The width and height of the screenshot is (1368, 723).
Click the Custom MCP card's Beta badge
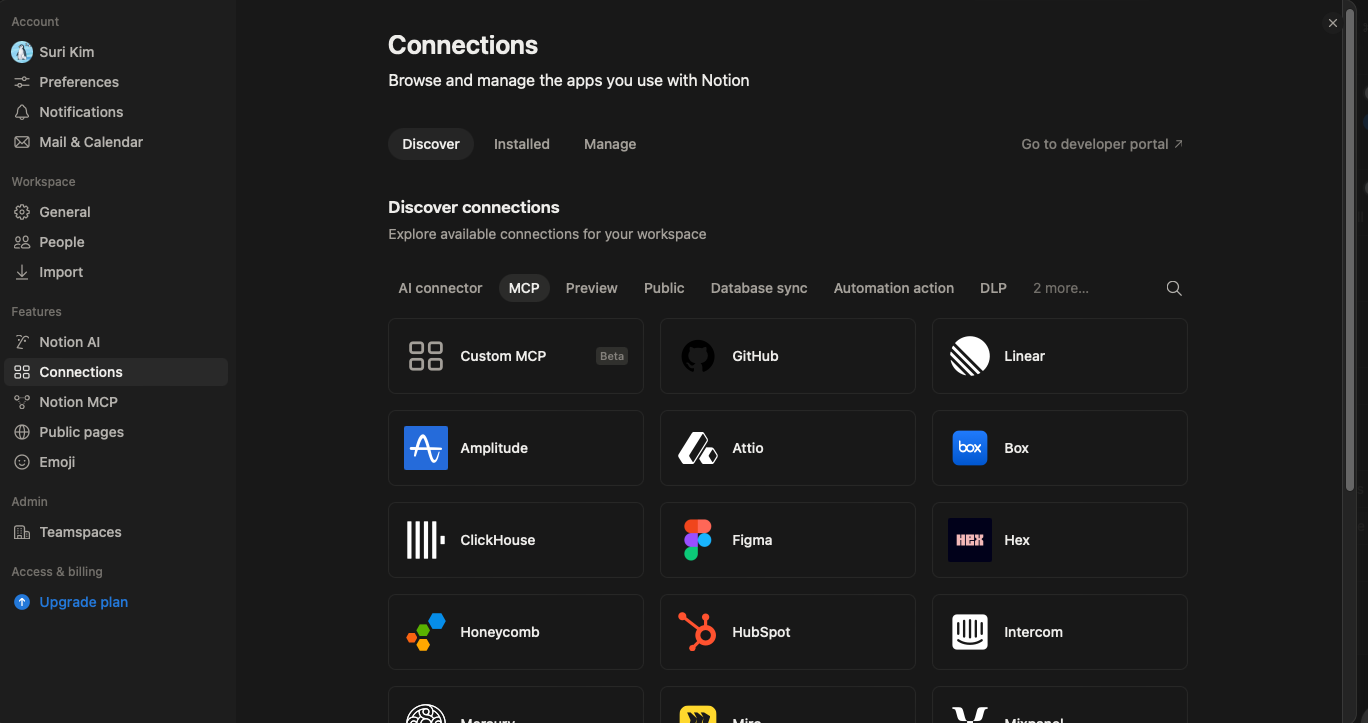click(612, 356)
